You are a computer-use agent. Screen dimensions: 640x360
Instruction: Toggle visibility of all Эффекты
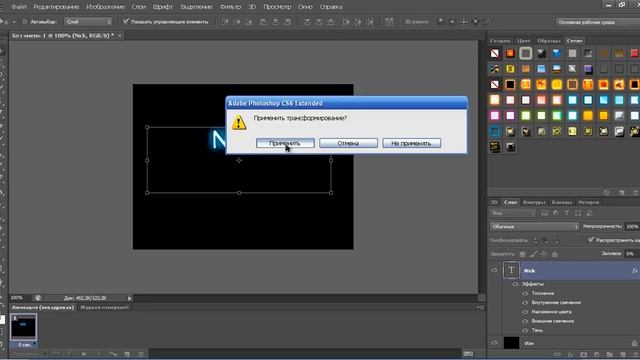(x=516, y=284)
